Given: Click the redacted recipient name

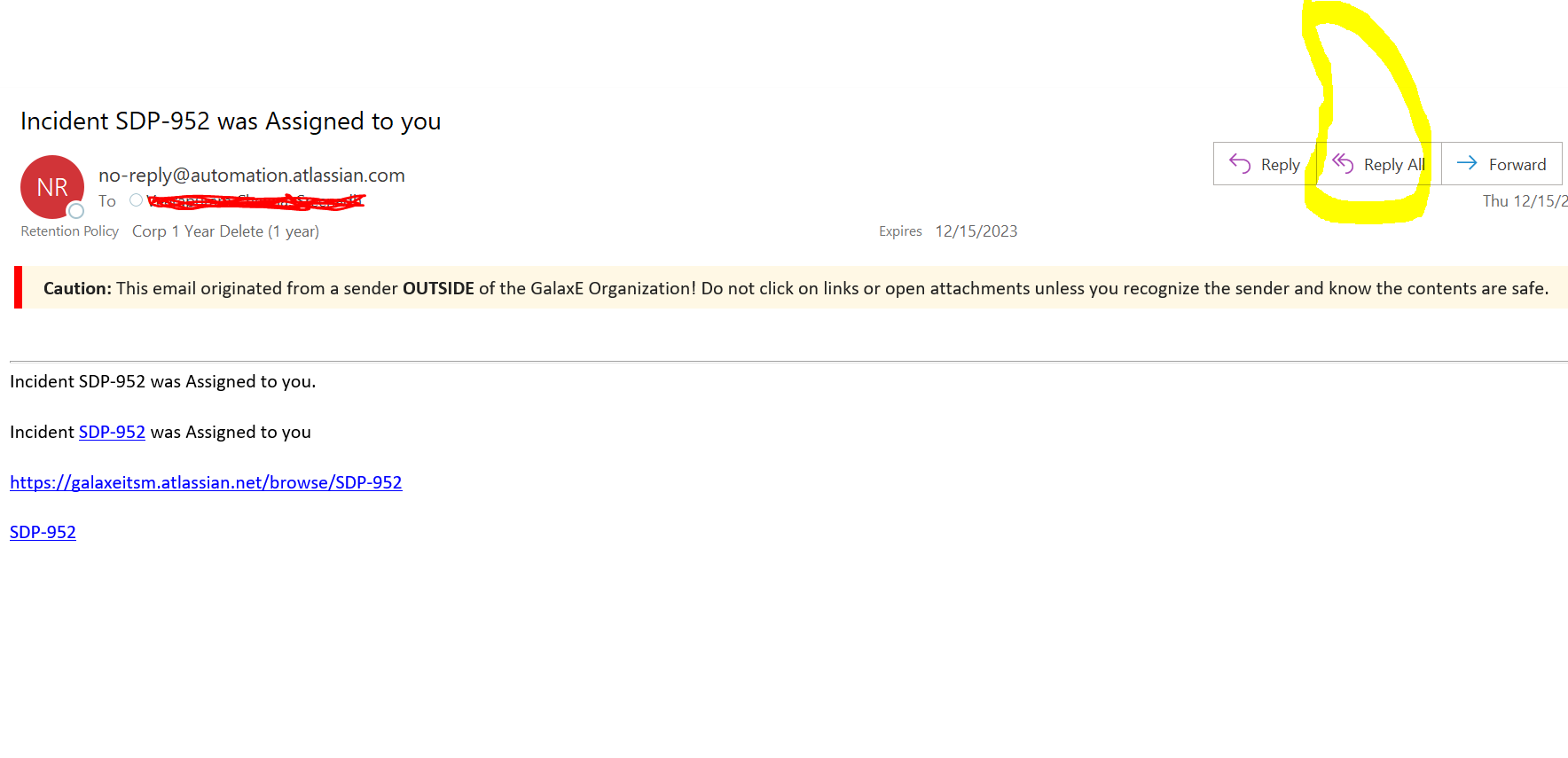Looking at the screenshot, I should click(256, 201).
